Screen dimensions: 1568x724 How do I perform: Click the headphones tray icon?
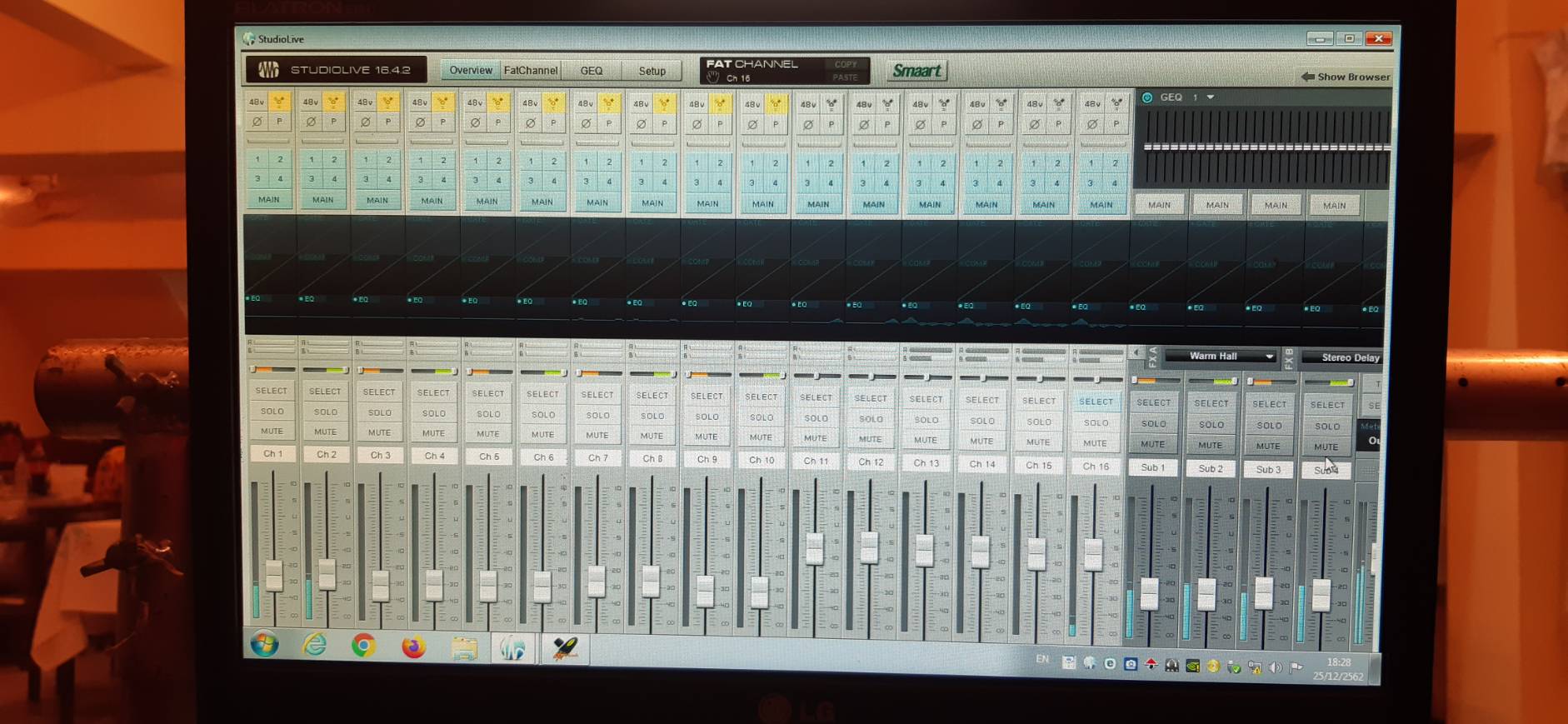(x=1172, y=665)
